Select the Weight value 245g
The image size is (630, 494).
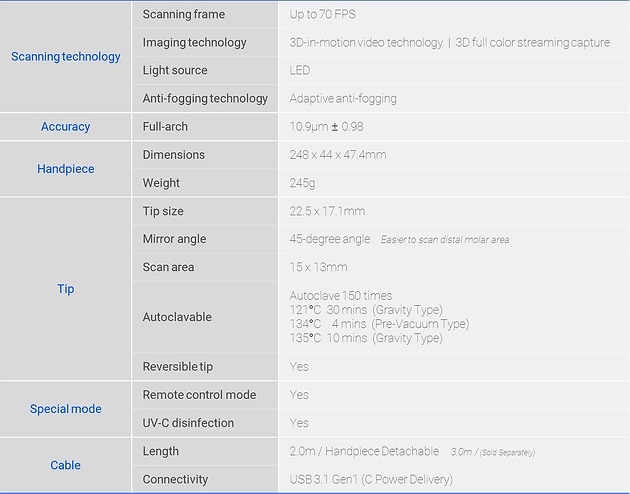[302, 183]
